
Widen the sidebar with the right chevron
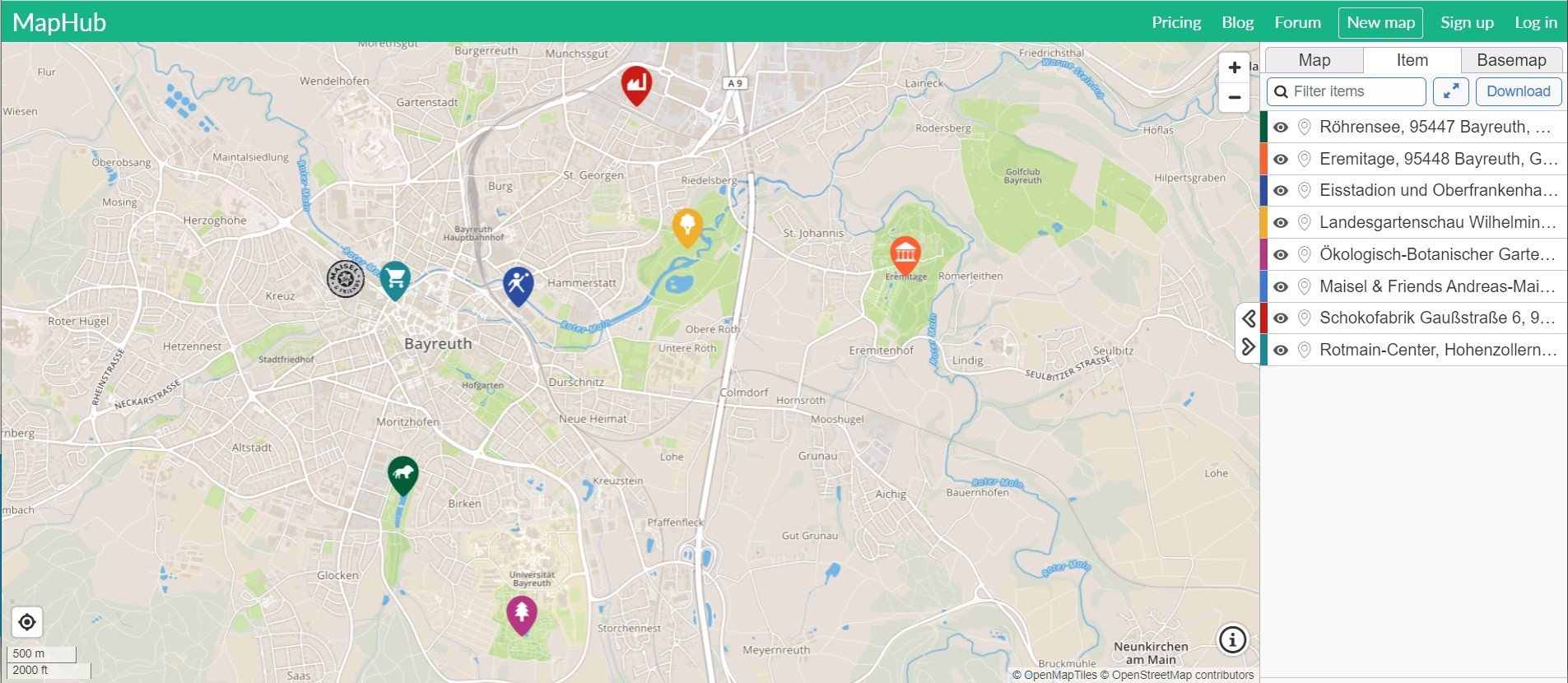pyautogui.click(x=1248, y=347)
